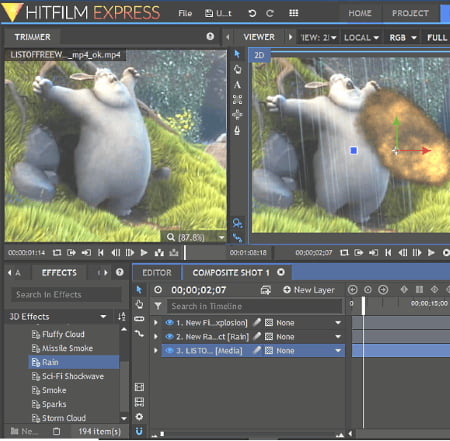Choose the four-way move tool in viewer toolbar
Screen dimensions: 450x441
pos(237,115)
